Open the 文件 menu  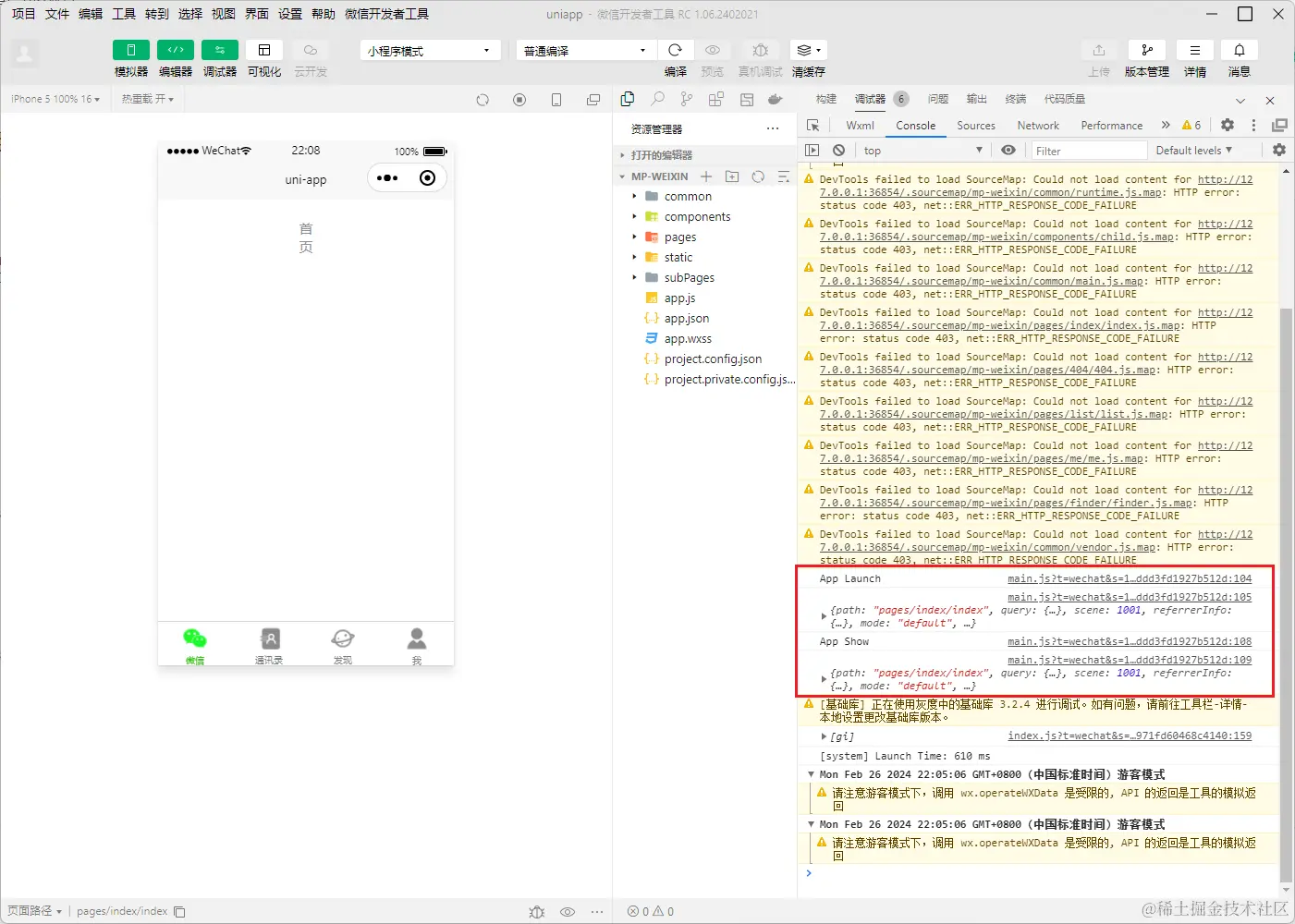click(x=57, y=14)
